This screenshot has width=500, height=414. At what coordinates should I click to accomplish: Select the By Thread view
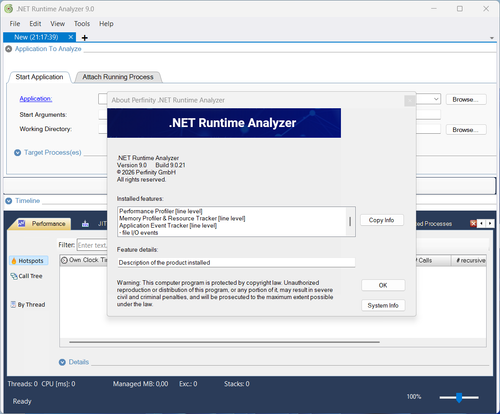pyautogui.click(x=28, y=305)
